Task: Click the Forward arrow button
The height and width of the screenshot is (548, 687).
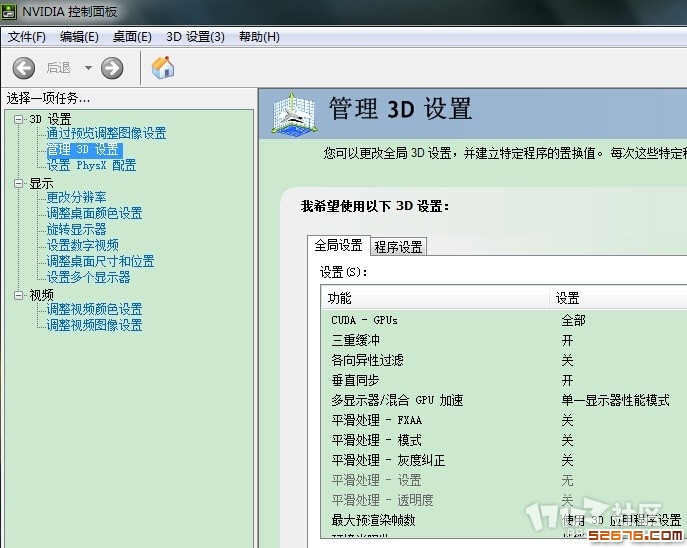Action: point(112,68)
